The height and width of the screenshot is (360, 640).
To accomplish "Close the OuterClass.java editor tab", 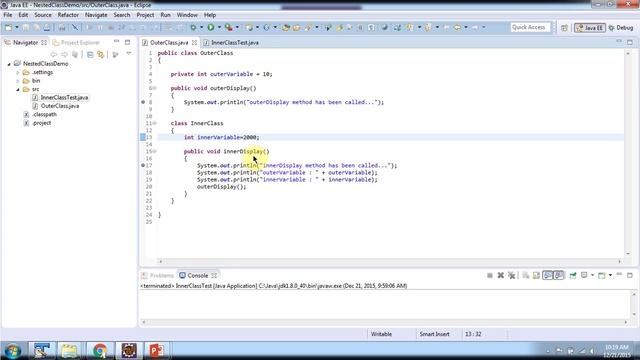I will 194,42.
